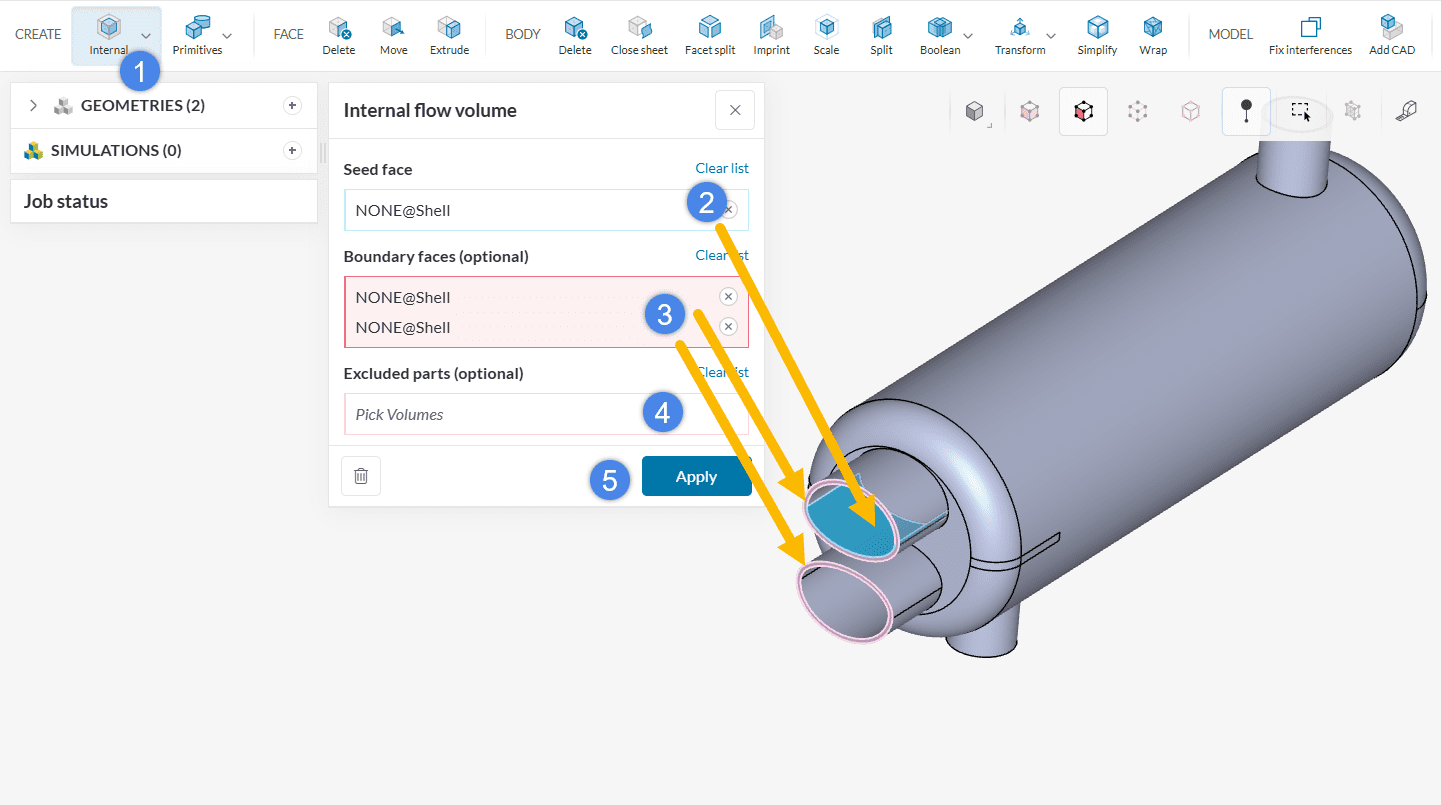Image resolution: width=1441 pixels, height=805 pixels.
Task: Open the Primitives dropdown arrow
Action: tap(227, 36)
